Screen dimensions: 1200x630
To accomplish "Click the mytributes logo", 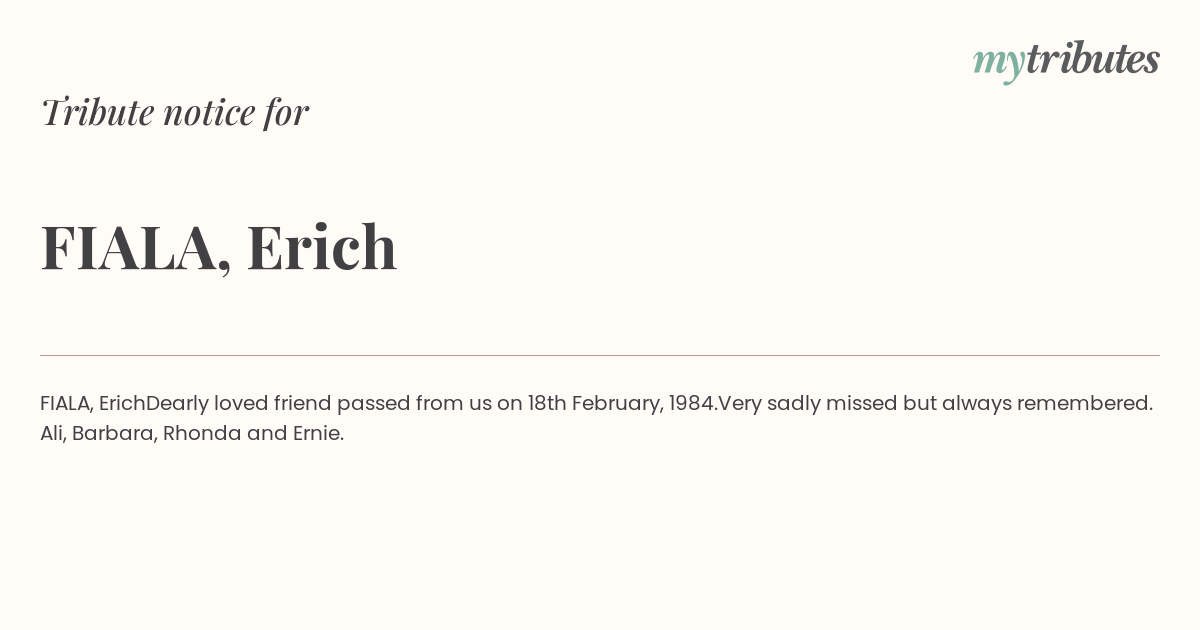I will click(x=1066, y=60).
